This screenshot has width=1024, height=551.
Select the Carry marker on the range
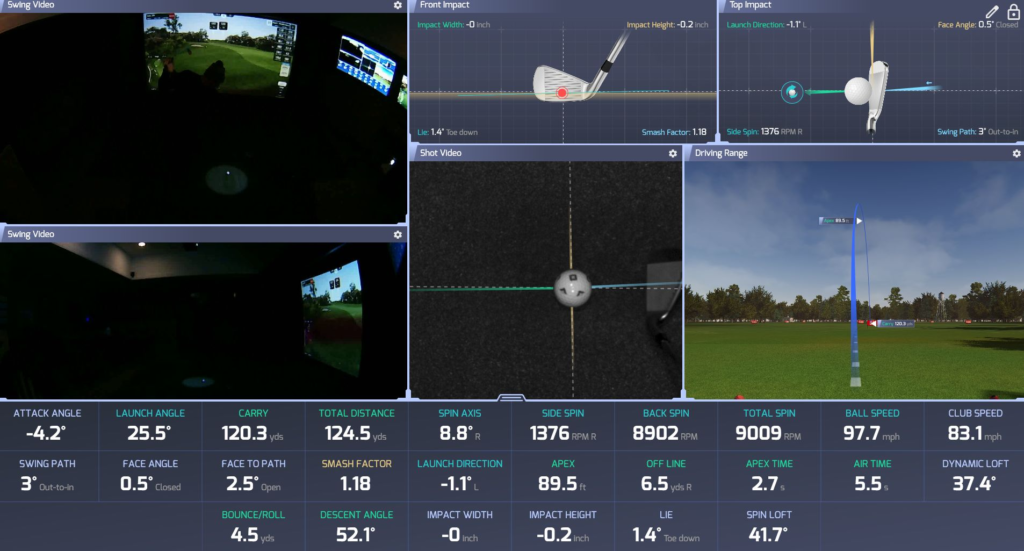click(x=892, y=323)
